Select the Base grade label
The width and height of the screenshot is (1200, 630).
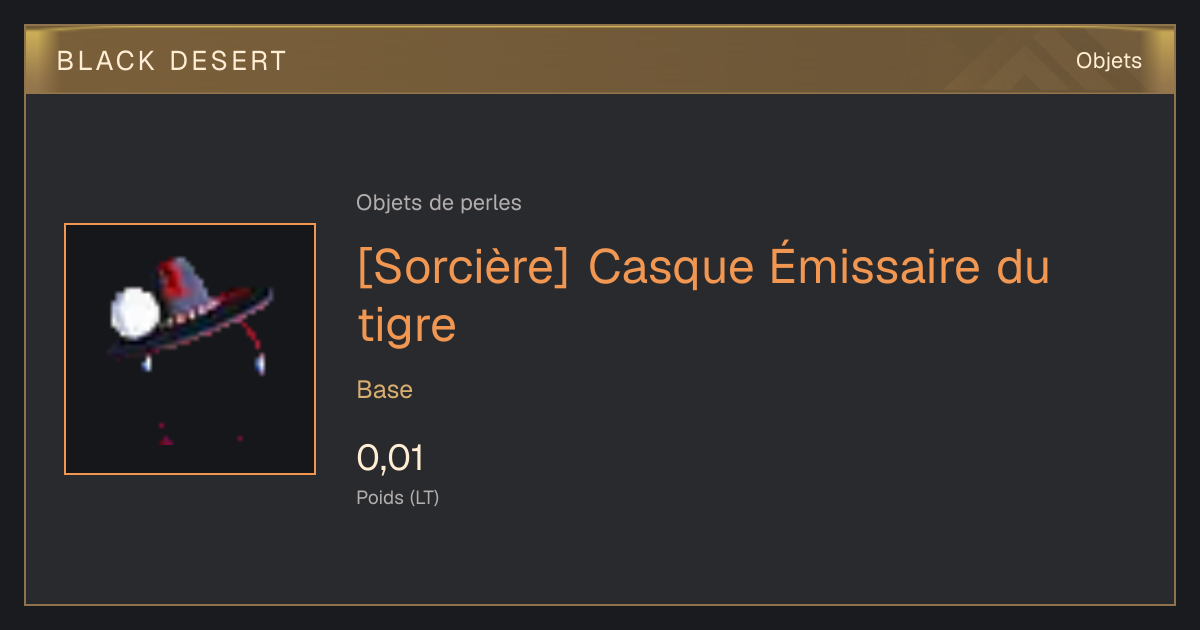pos(385,390)
